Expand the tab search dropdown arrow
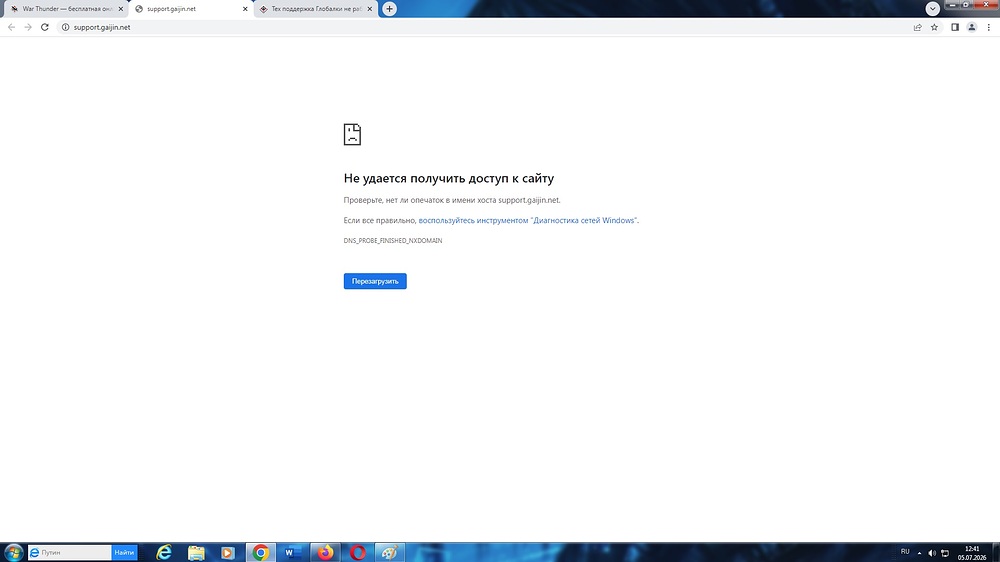The width and height of the screenshot is (1000, 562). [x=932, y=9]
